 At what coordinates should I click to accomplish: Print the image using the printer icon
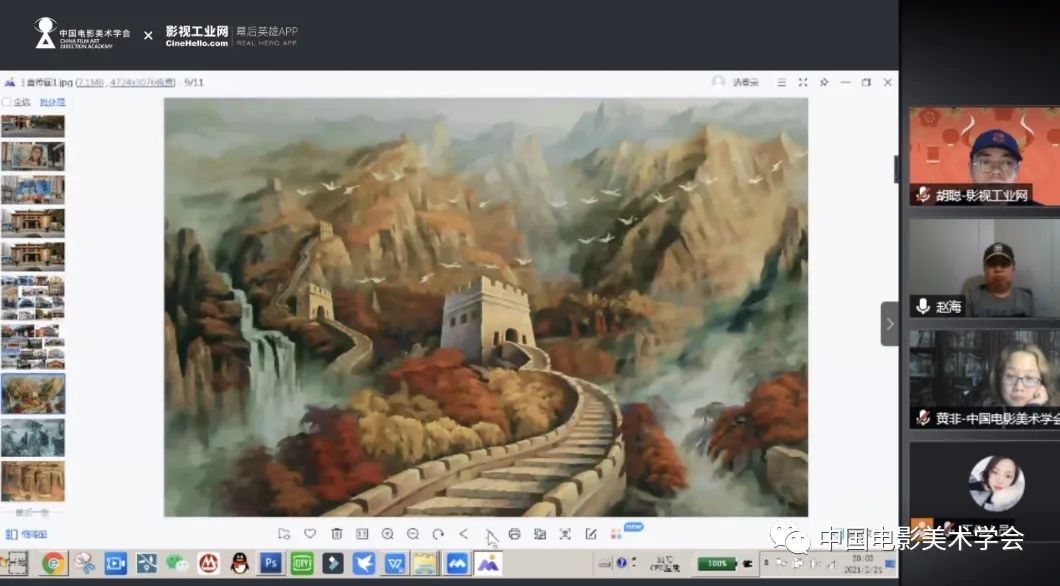click(514, 534)
